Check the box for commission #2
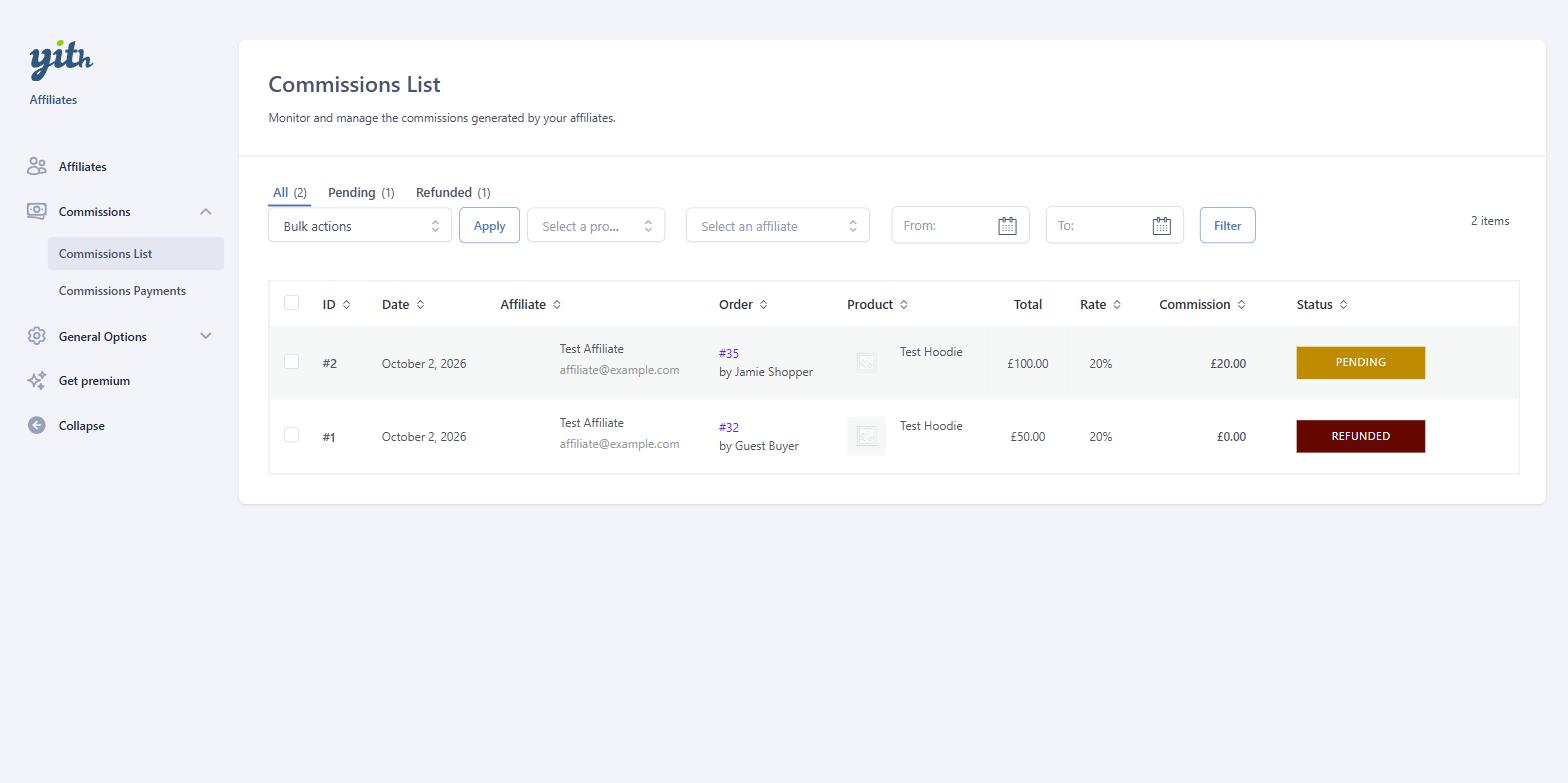 click(291, 361)
